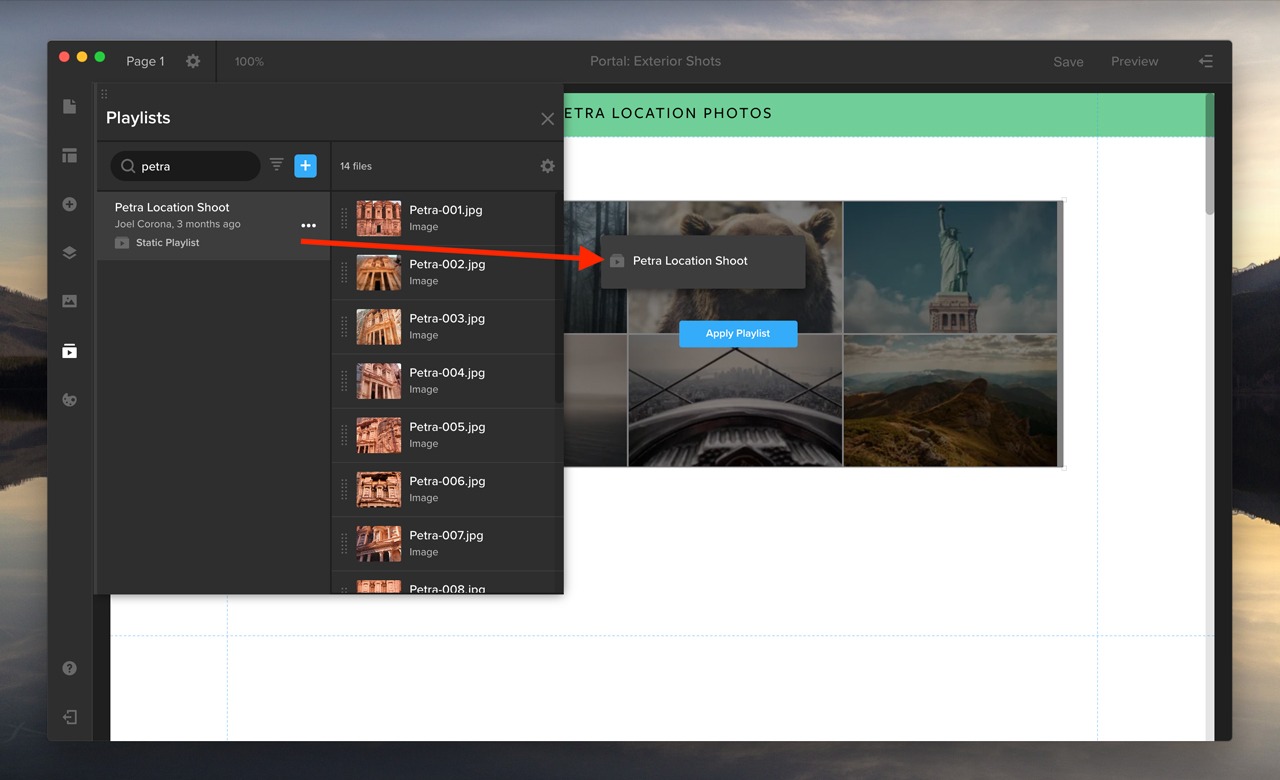Open the playlist filter options icon

click(277, 165)
